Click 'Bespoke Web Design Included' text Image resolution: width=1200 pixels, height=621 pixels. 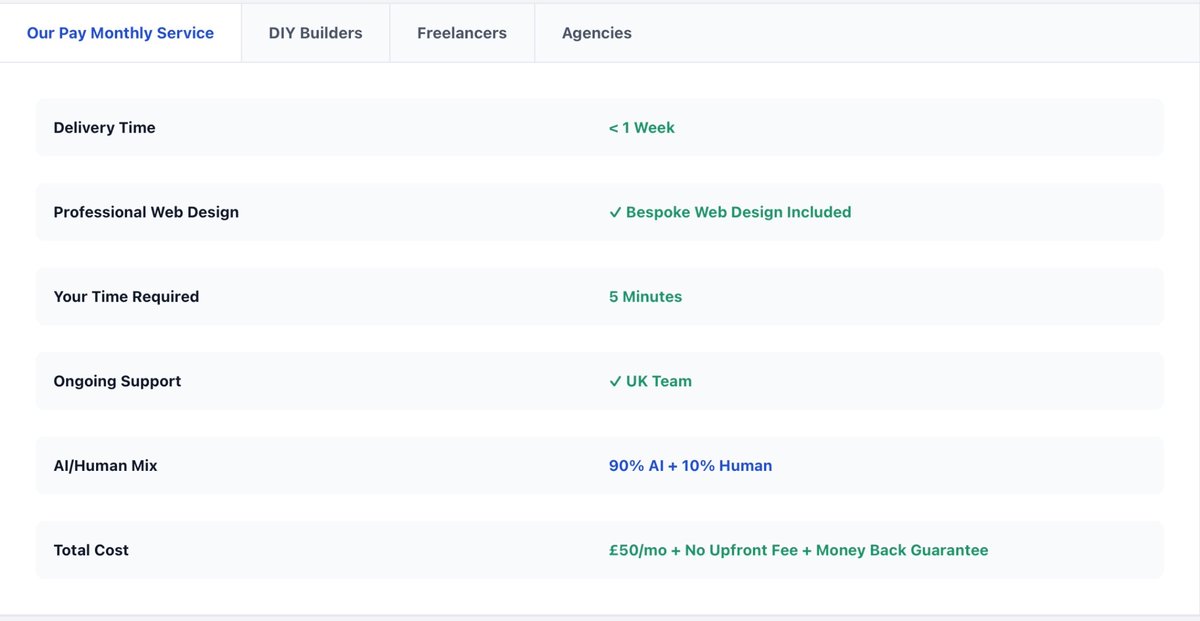point(738,212)
